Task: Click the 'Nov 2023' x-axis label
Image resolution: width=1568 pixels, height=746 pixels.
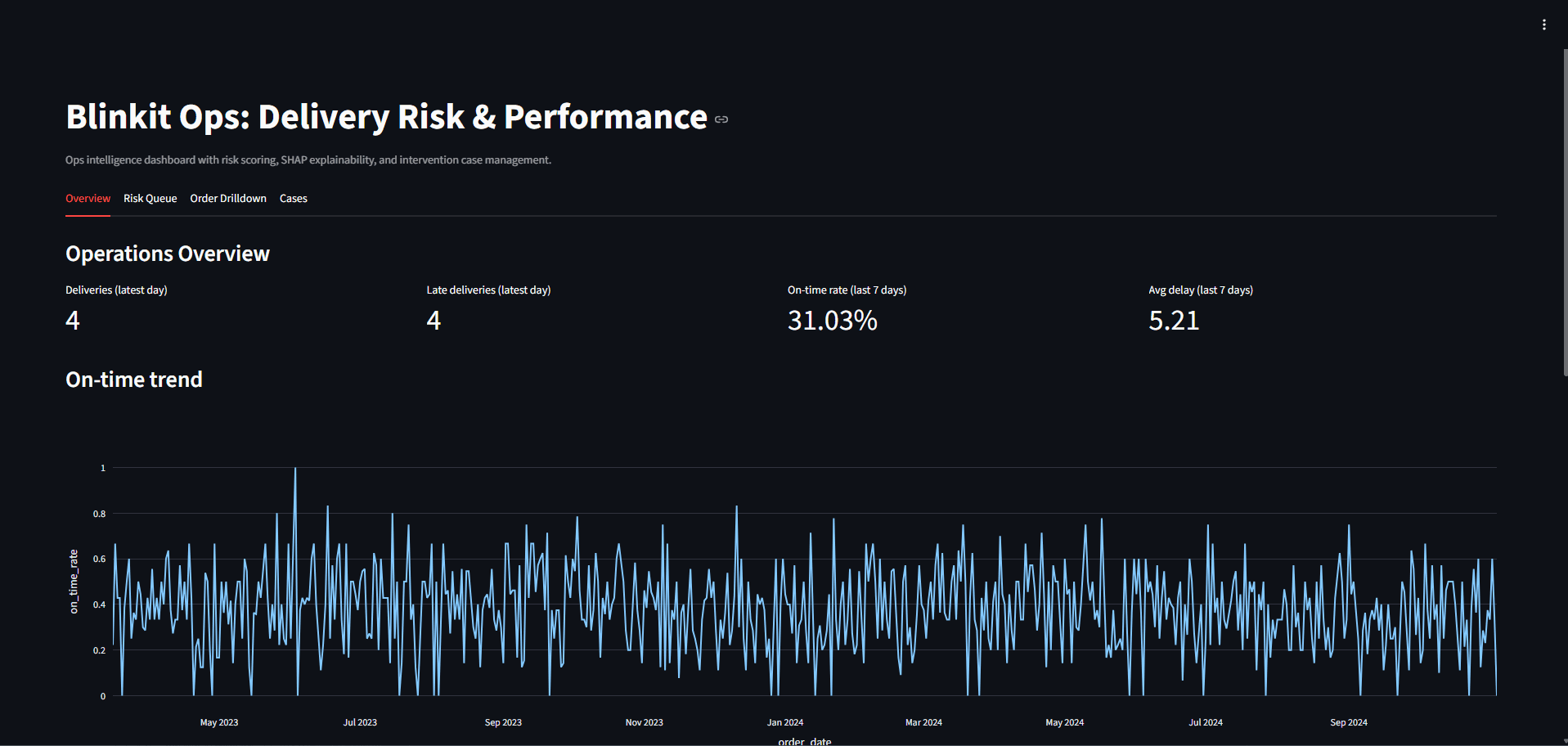Action: pos(645,722)
